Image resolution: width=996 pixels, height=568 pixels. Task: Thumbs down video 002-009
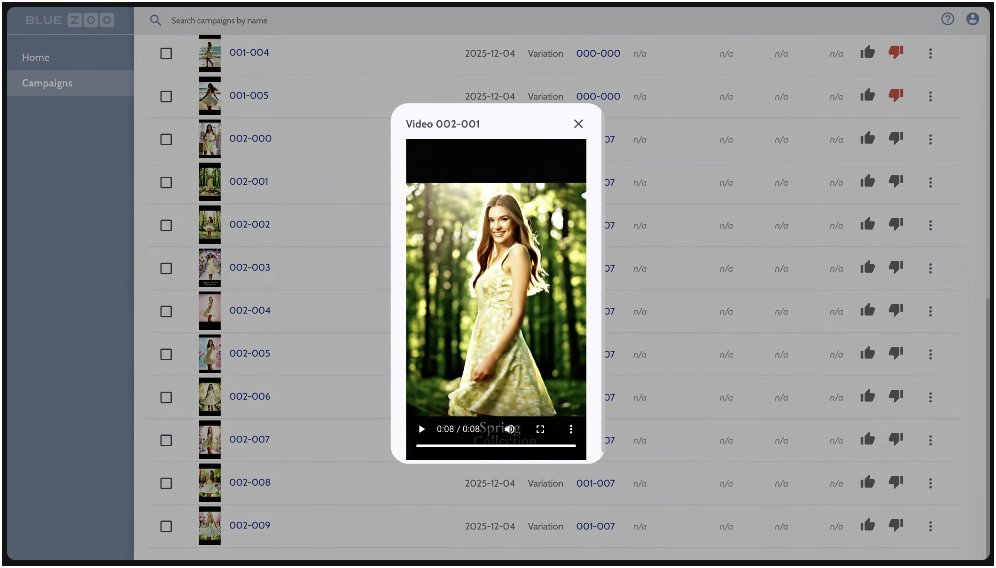(896, 525)
